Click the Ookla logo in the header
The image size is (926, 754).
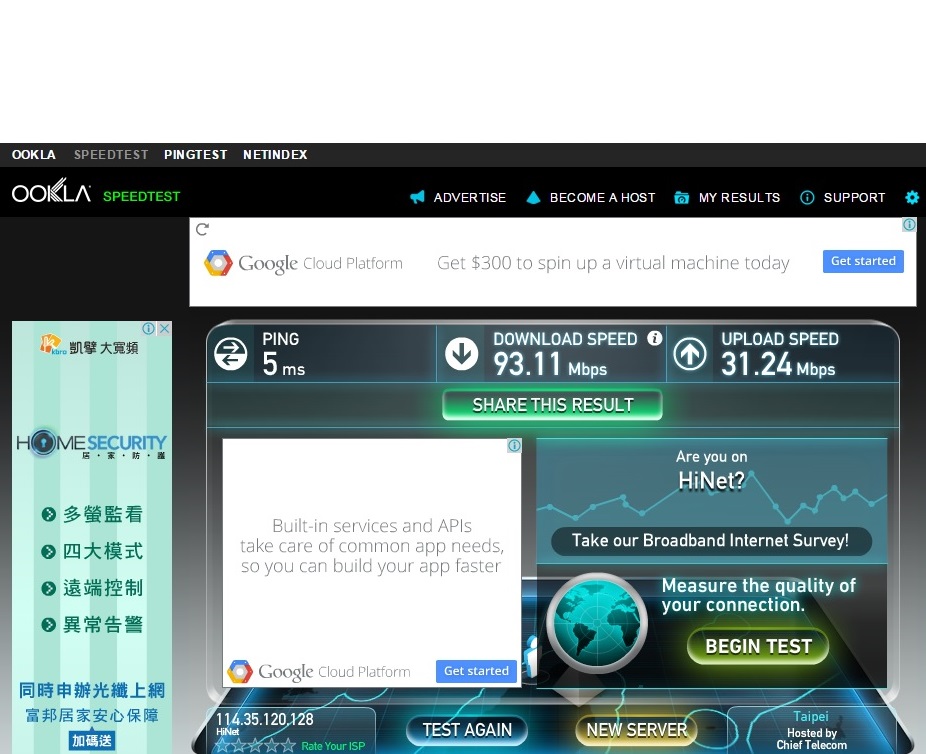51,191
